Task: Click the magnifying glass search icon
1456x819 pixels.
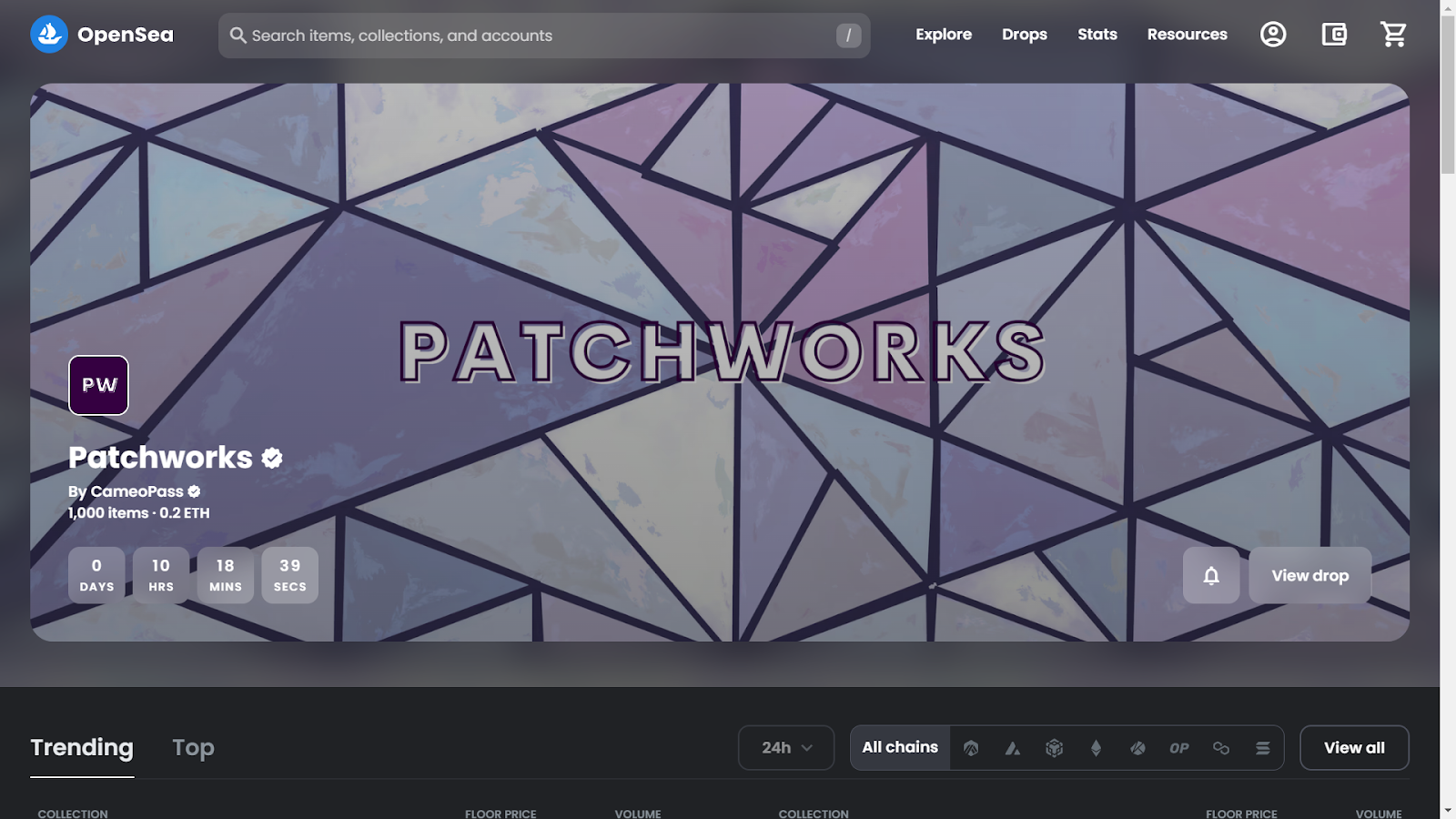Action: (238, 35)
